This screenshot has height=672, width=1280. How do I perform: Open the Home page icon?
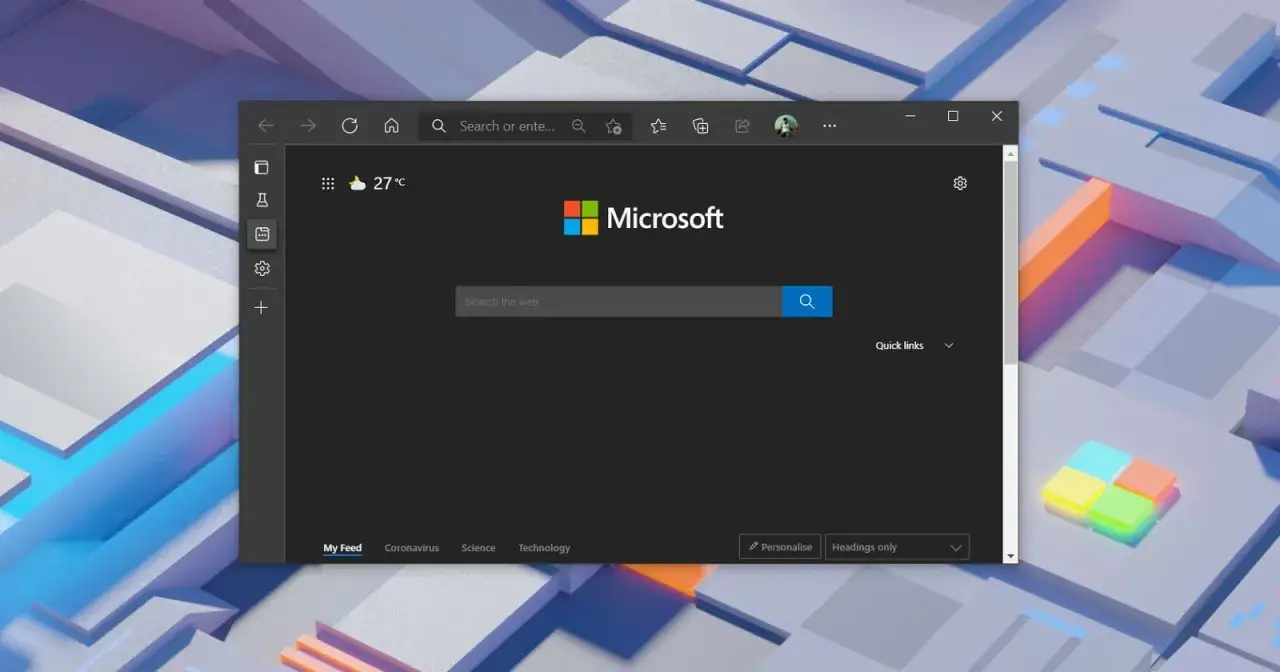tap(391, 126)
